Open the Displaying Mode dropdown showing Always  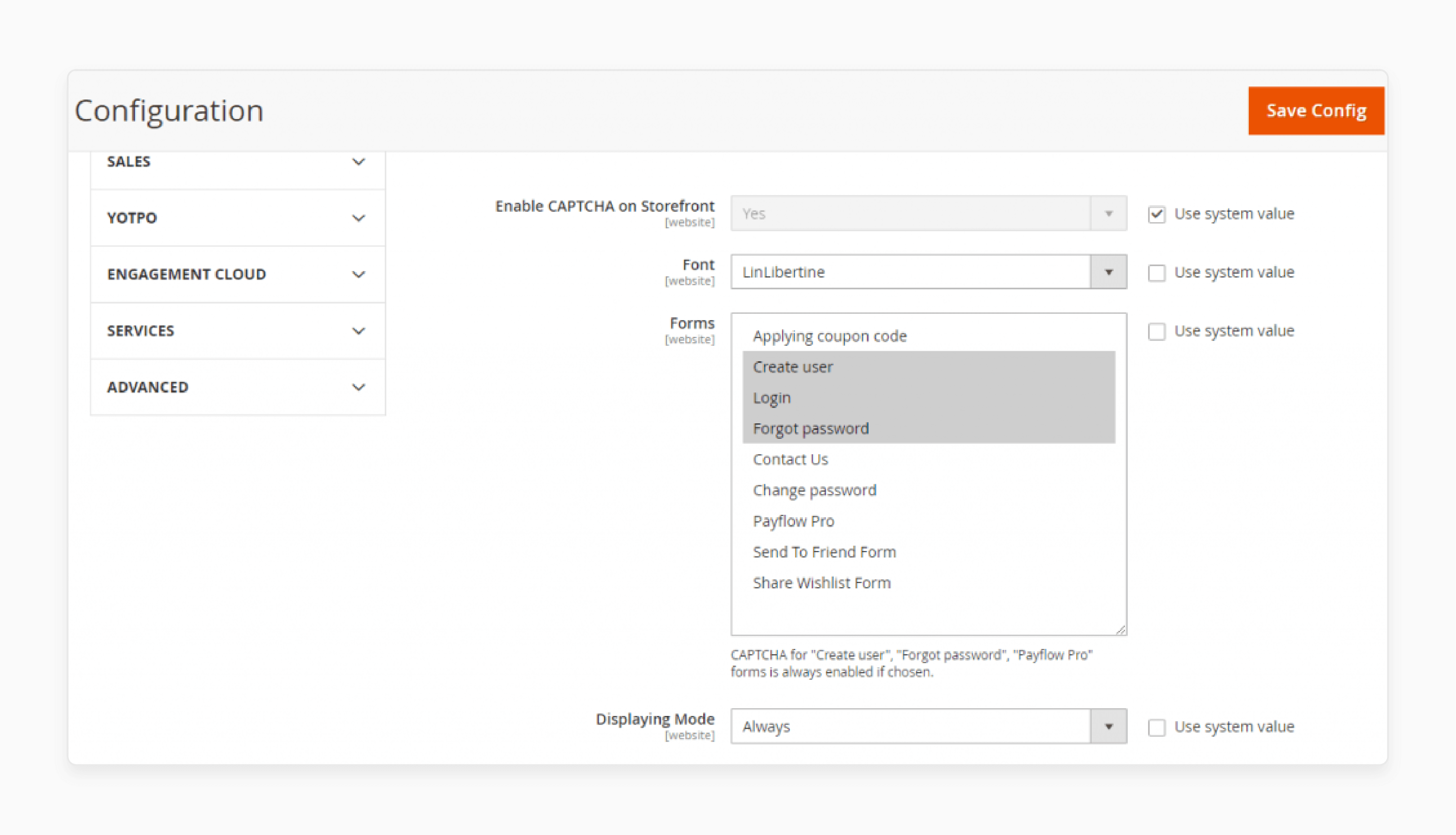click(929, 727)
